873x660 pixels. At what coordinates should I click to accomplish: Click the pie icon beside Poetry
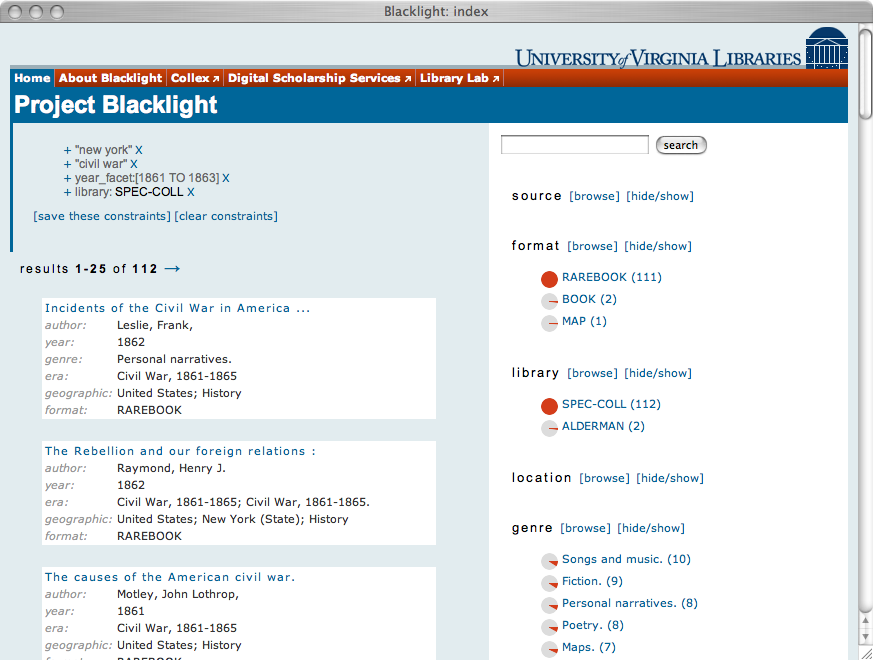(549, 627)
